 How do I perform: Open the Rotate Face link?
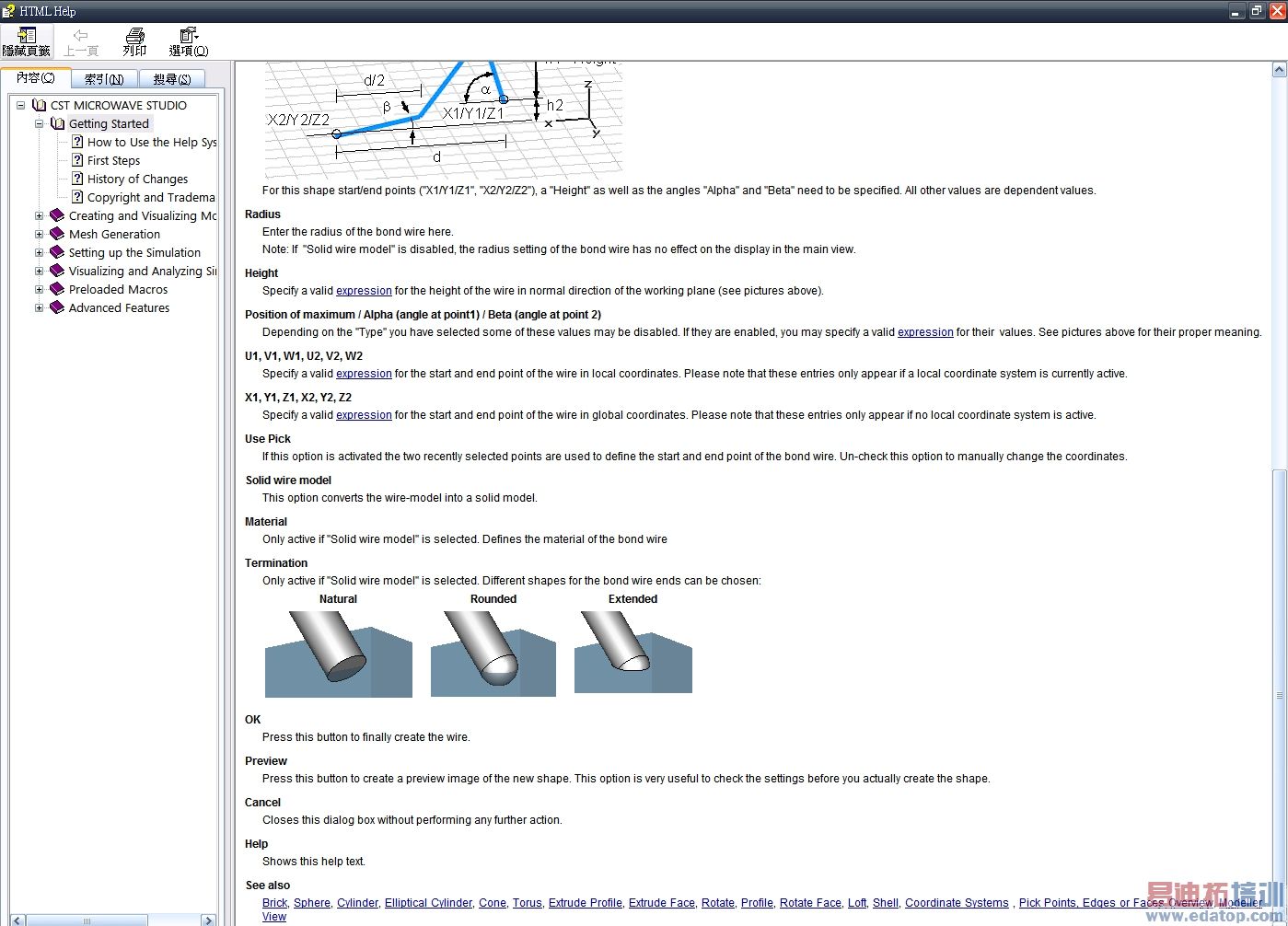click(x=810, y=903)
